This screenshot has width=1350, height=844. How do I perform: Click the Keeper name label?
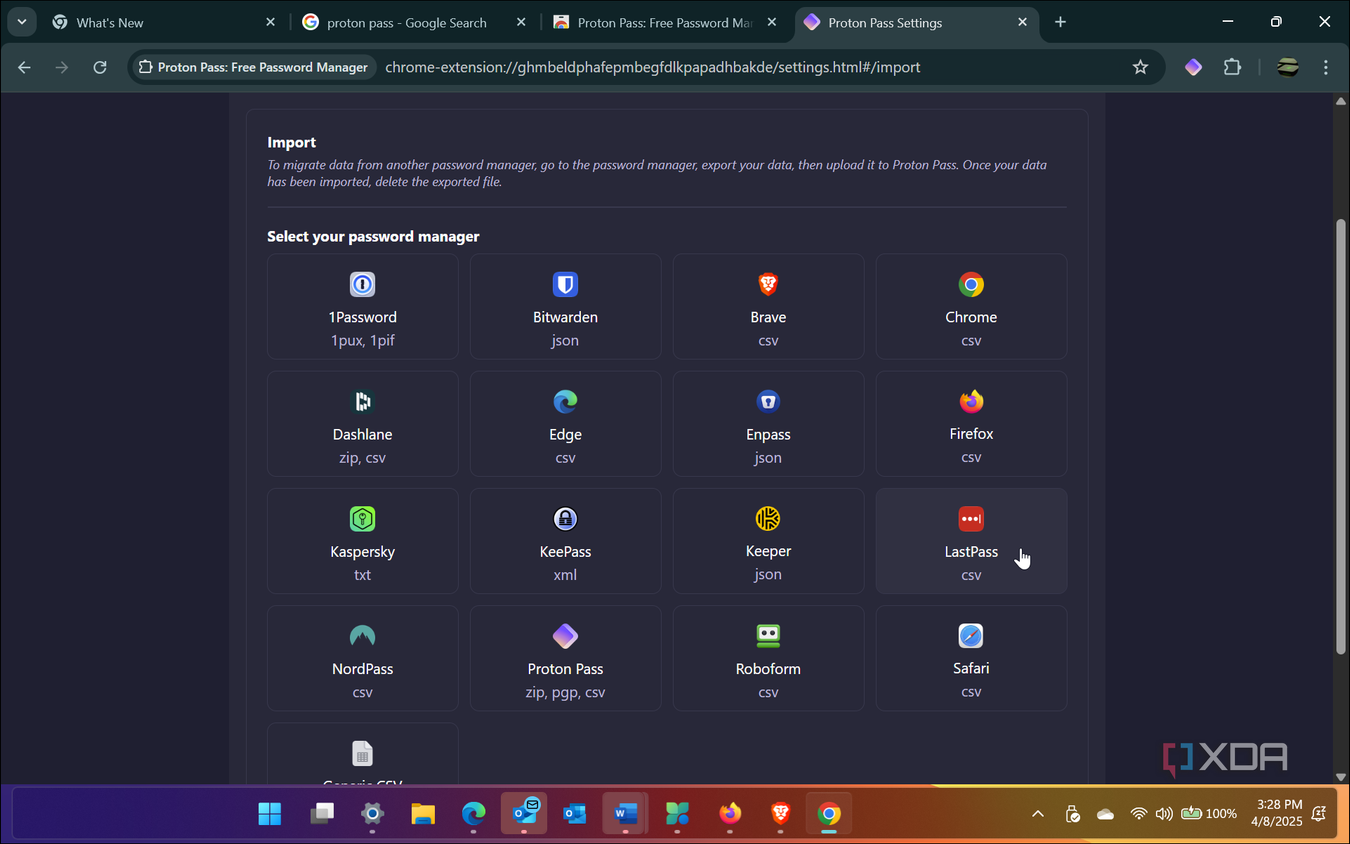pos(768,551)
